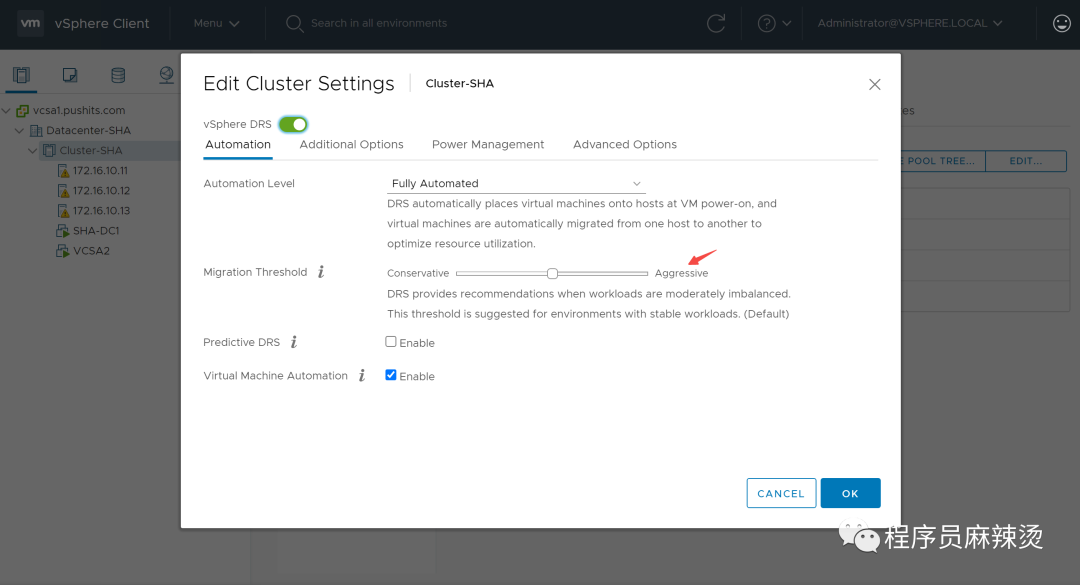Select the Storage view icon
The height and width of the screenshot is (585, 1080).
click(x=118, y=74)
